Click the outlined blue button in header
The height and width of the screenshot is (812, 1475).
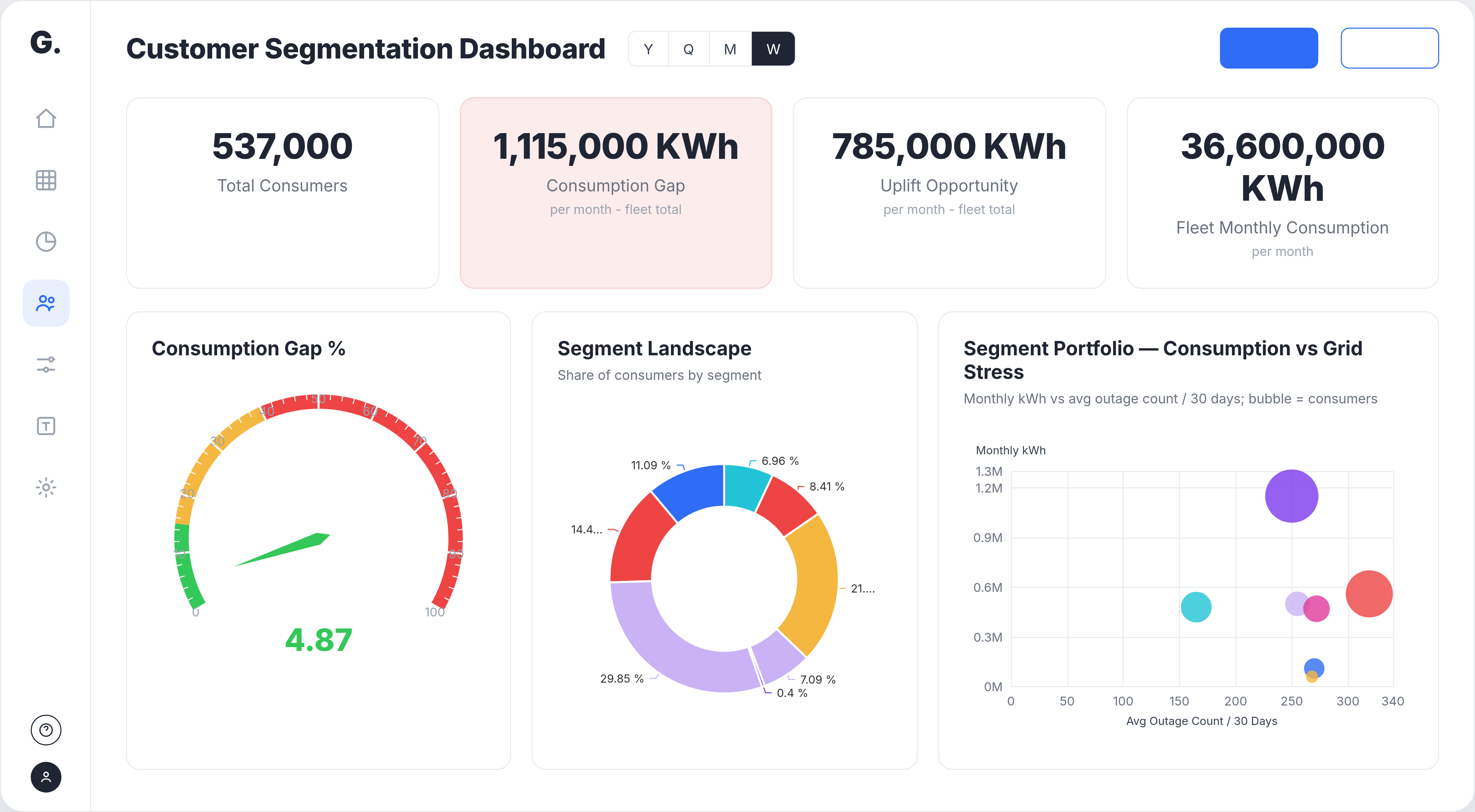(x=1390, y=48)
